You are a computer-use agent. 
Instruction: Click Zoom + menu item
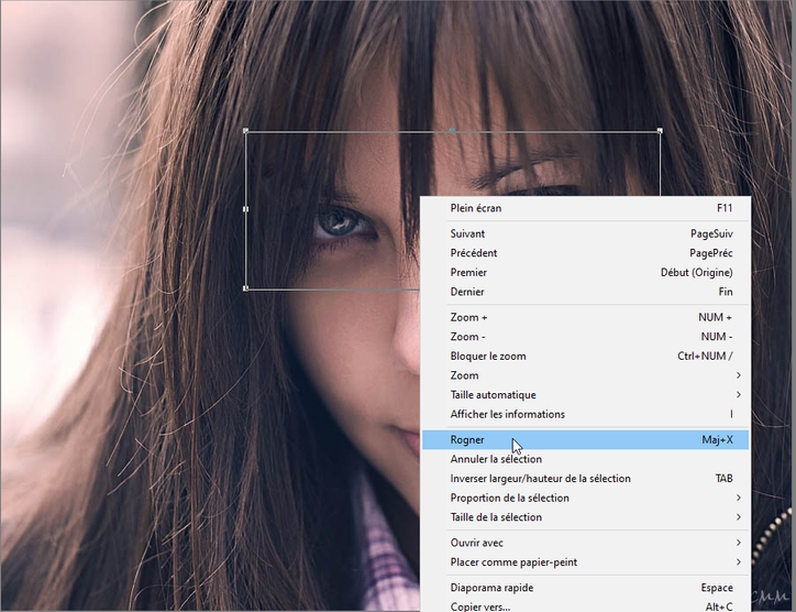pyautogui.click(x=469, y=317)
